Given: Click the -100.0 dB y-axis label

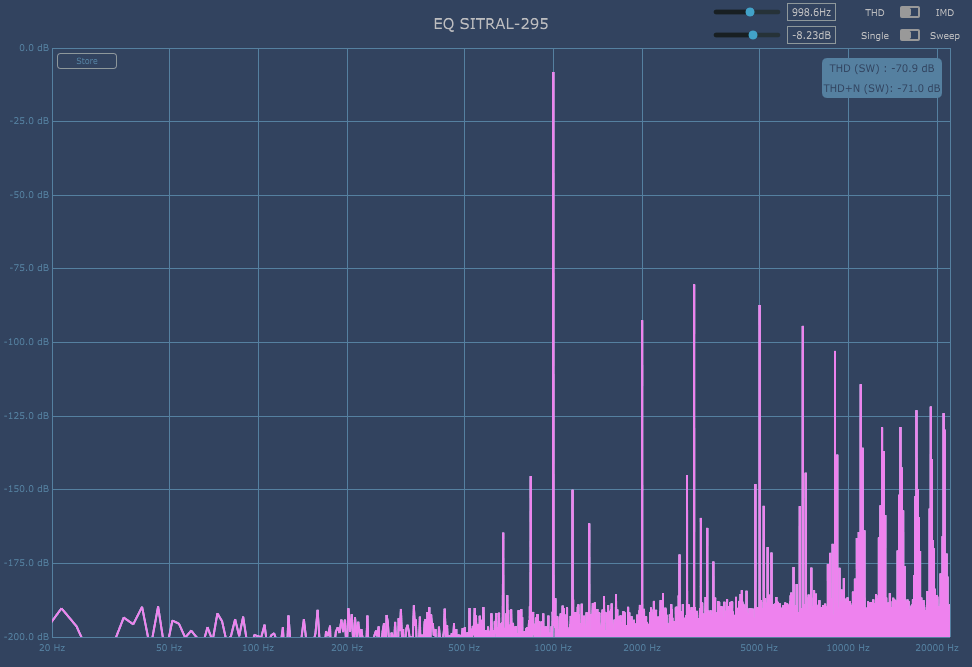Looking at the screenshot, I should pos(27,342).
